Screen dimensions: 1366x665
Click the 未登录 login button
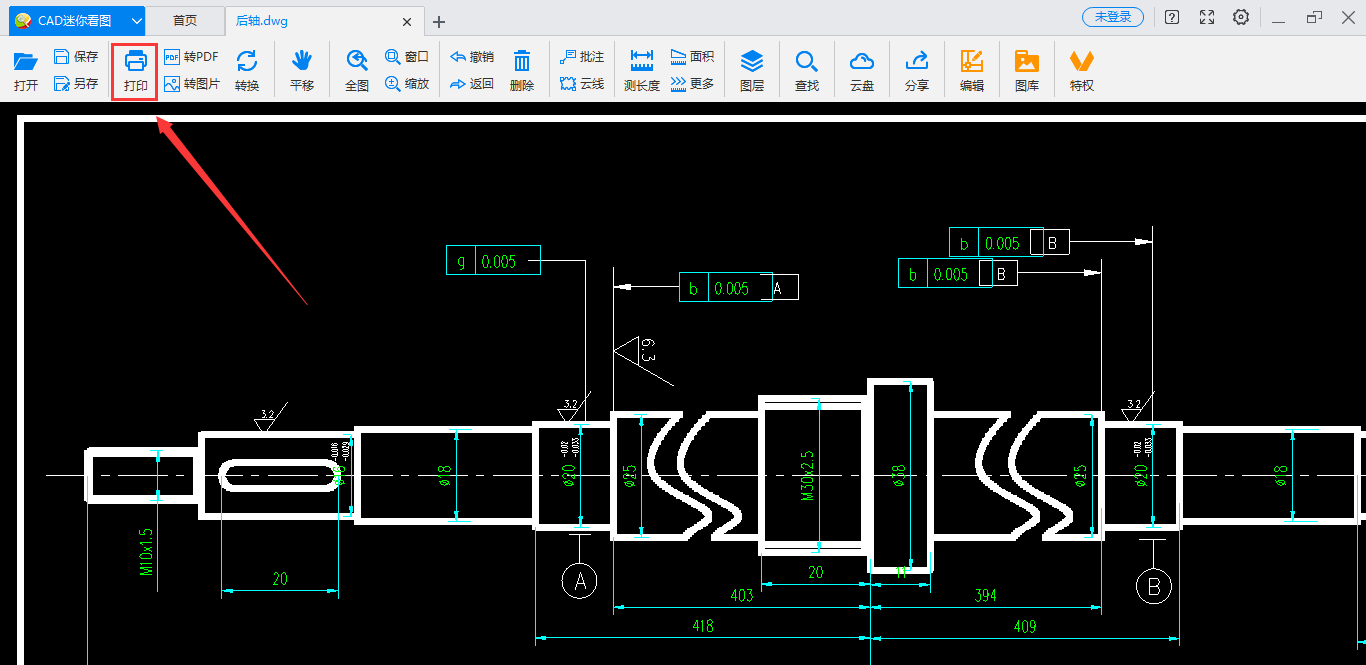[x=1113, y=17]
